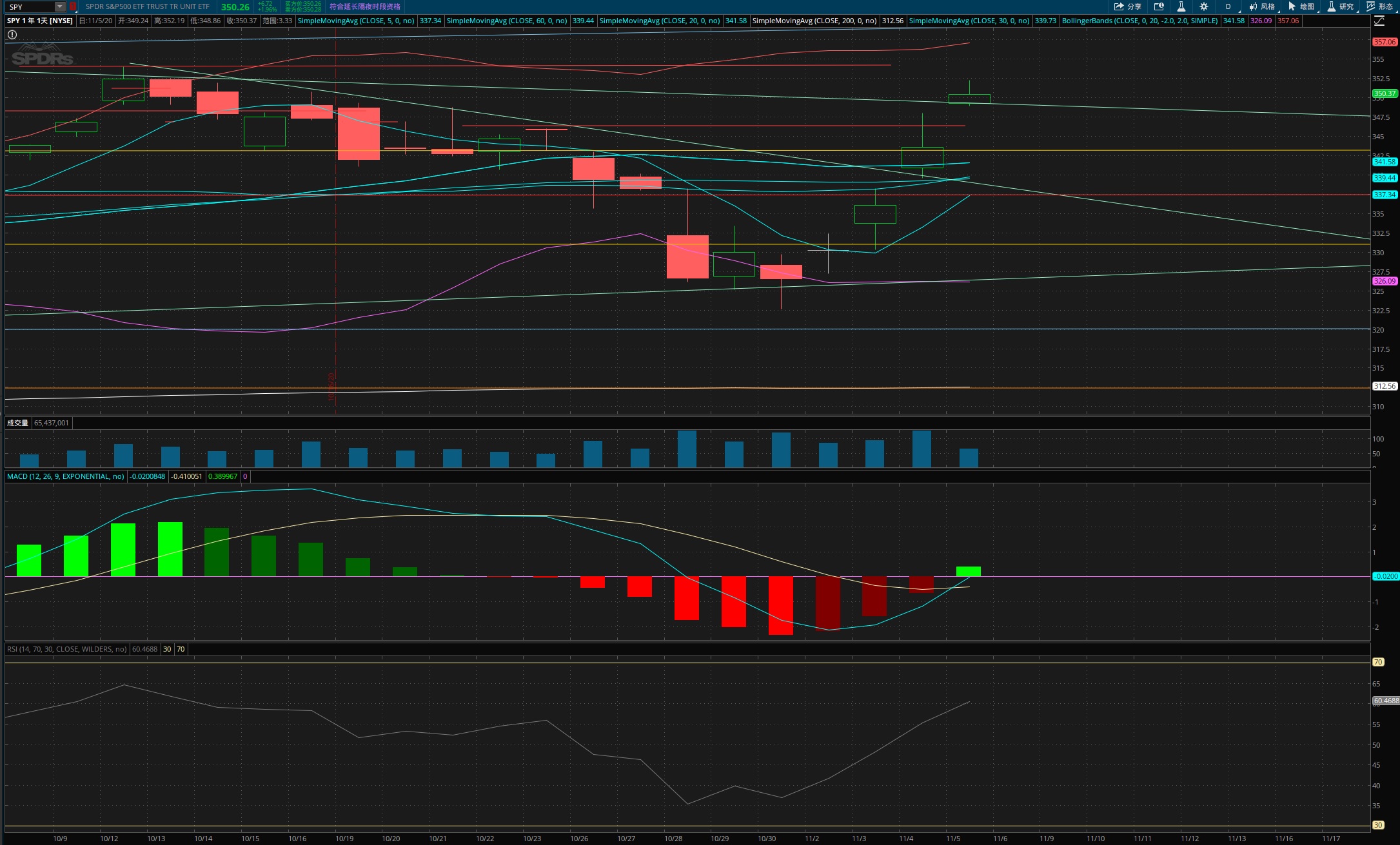Click RSI (14, 70, 30, CLOSE, WILDERS, no) label
The image size is (1400, 845).
[67, 649]
